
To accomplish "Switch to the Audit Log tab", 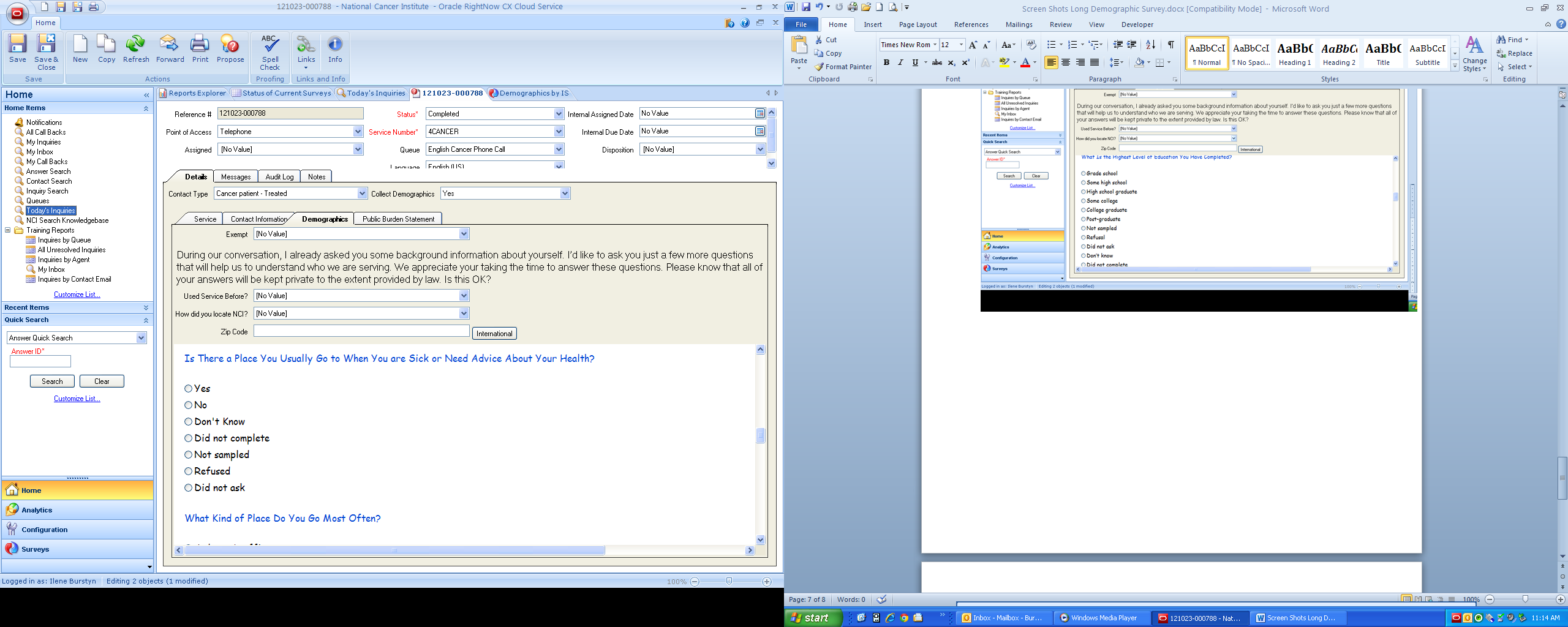I will point(279,177).
